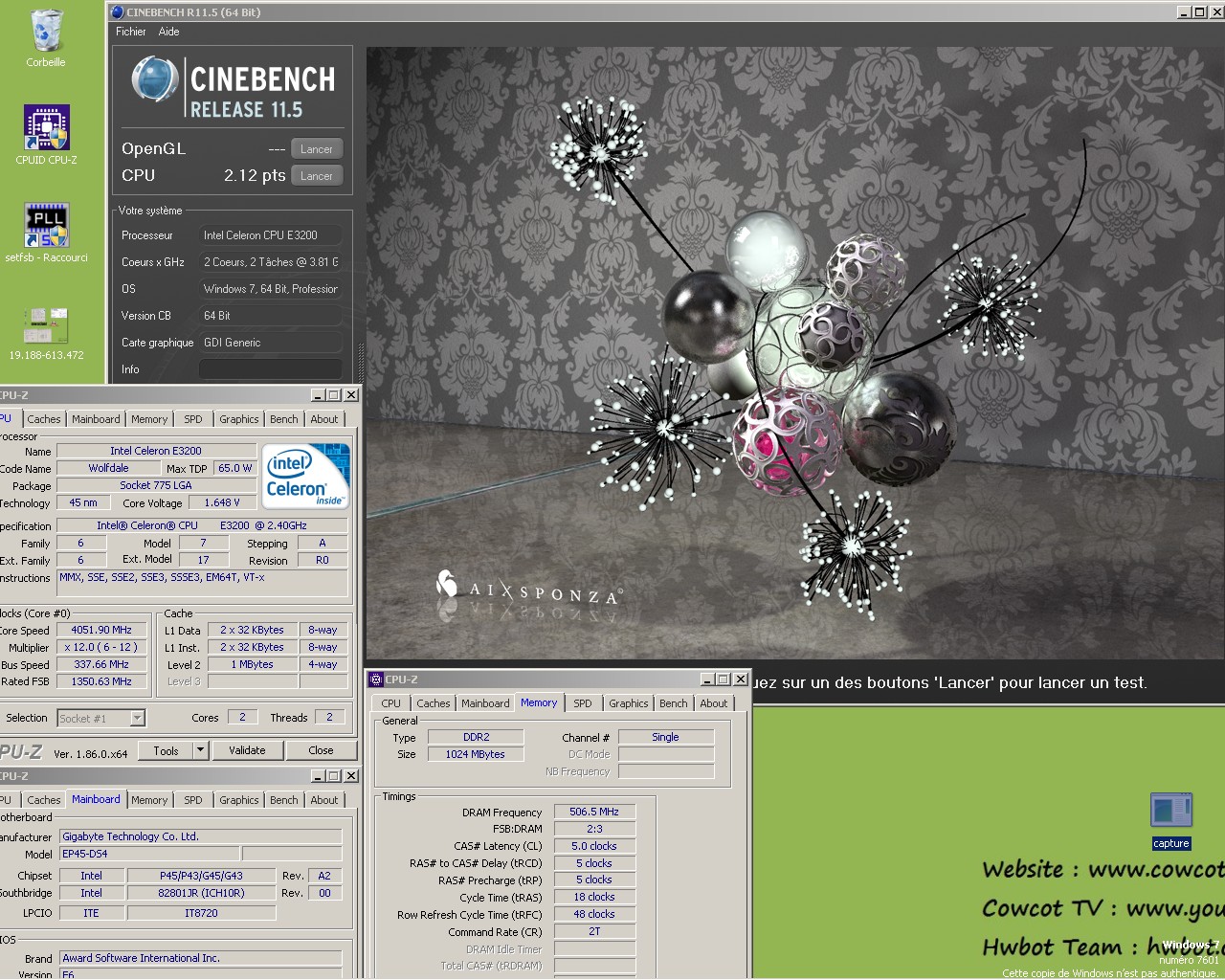This screenshot has height=980, width=1225.
Task: Click the Southbridge value 82801JR (ICH10R)
Action: [201, 893]
